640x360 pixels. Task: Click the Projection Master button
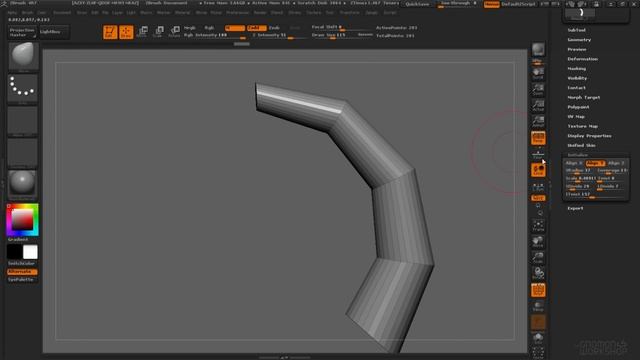[22, 32]
